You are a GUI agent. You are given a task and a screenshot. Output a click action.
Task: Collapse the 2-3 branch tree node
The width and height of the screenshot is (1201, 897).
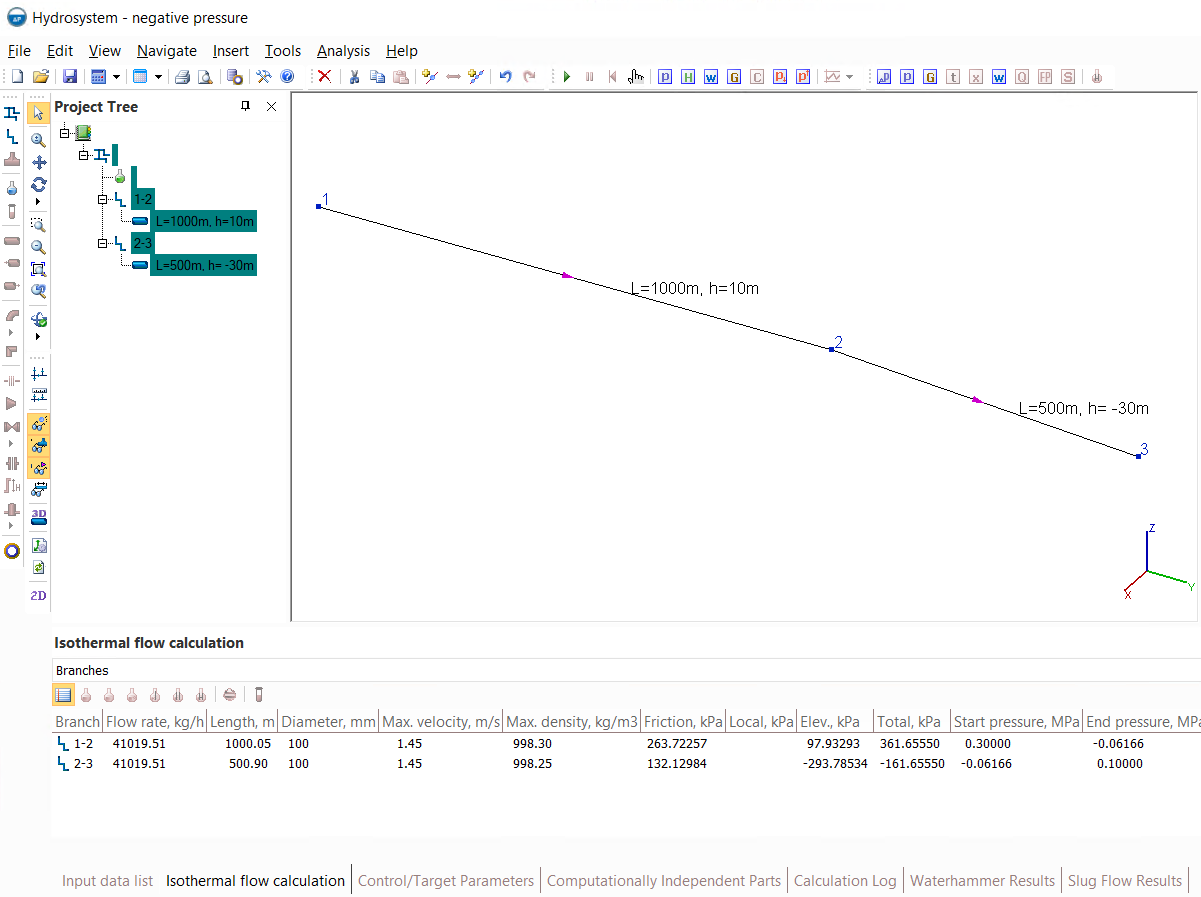click(102, 243)
